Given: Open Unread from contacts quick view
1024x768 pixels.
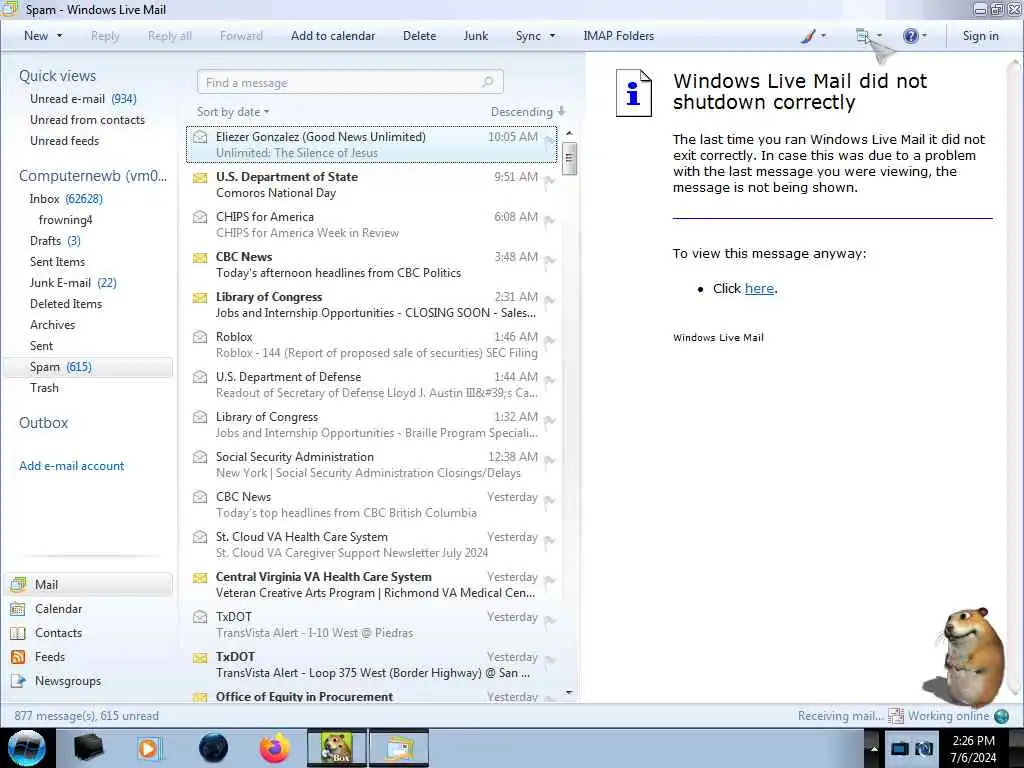Looking at the screenshot, I should [x=87, y=120].
